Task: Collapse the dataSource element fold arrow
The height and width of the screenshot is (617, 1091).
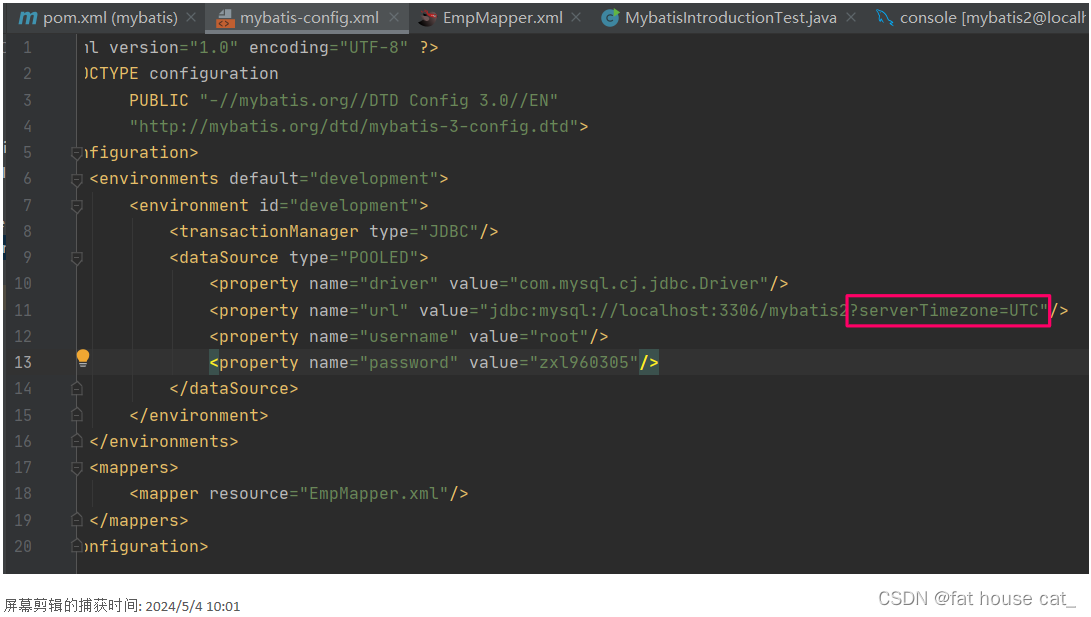Action: pyautogui.click(x=77, y=257)
